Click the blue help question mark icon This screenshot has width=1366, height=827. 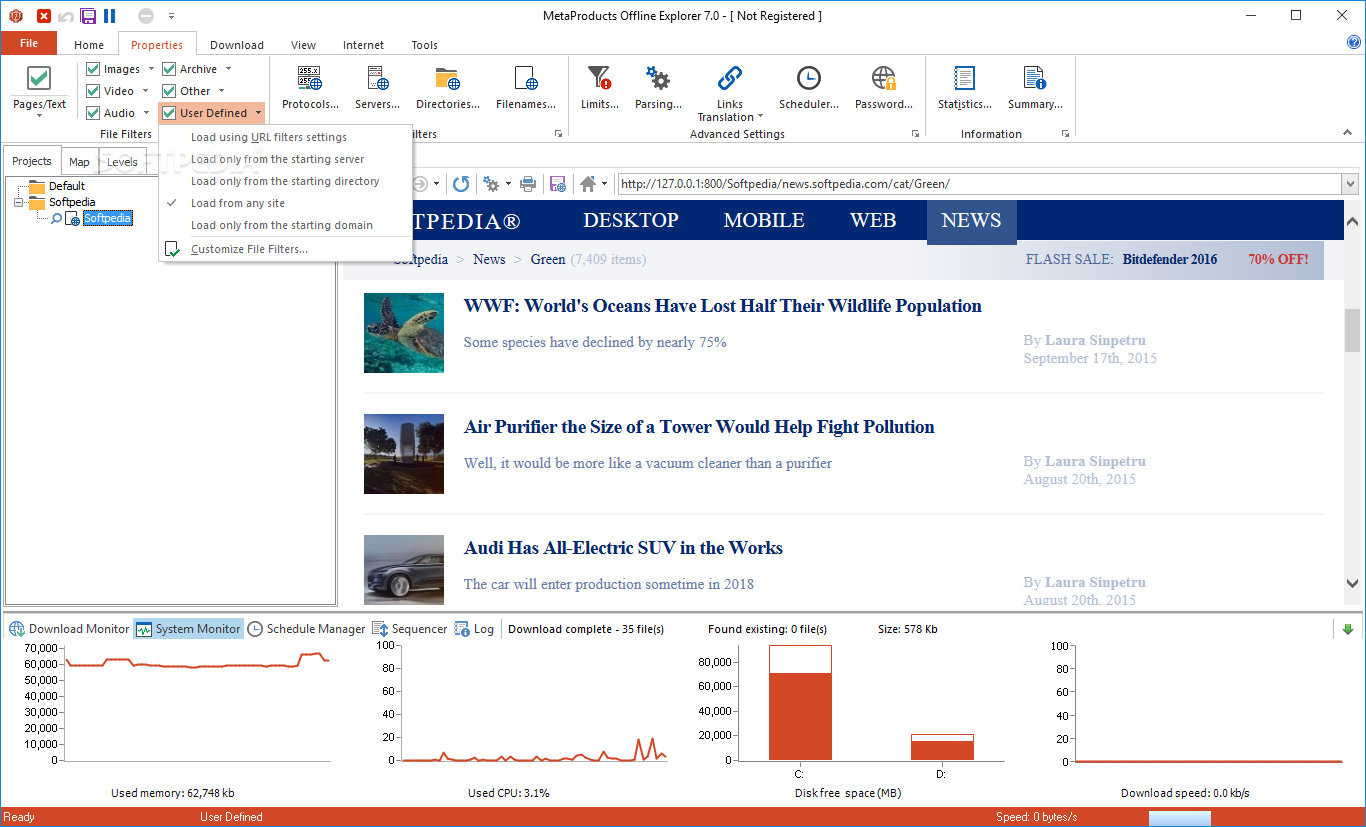1355,42
